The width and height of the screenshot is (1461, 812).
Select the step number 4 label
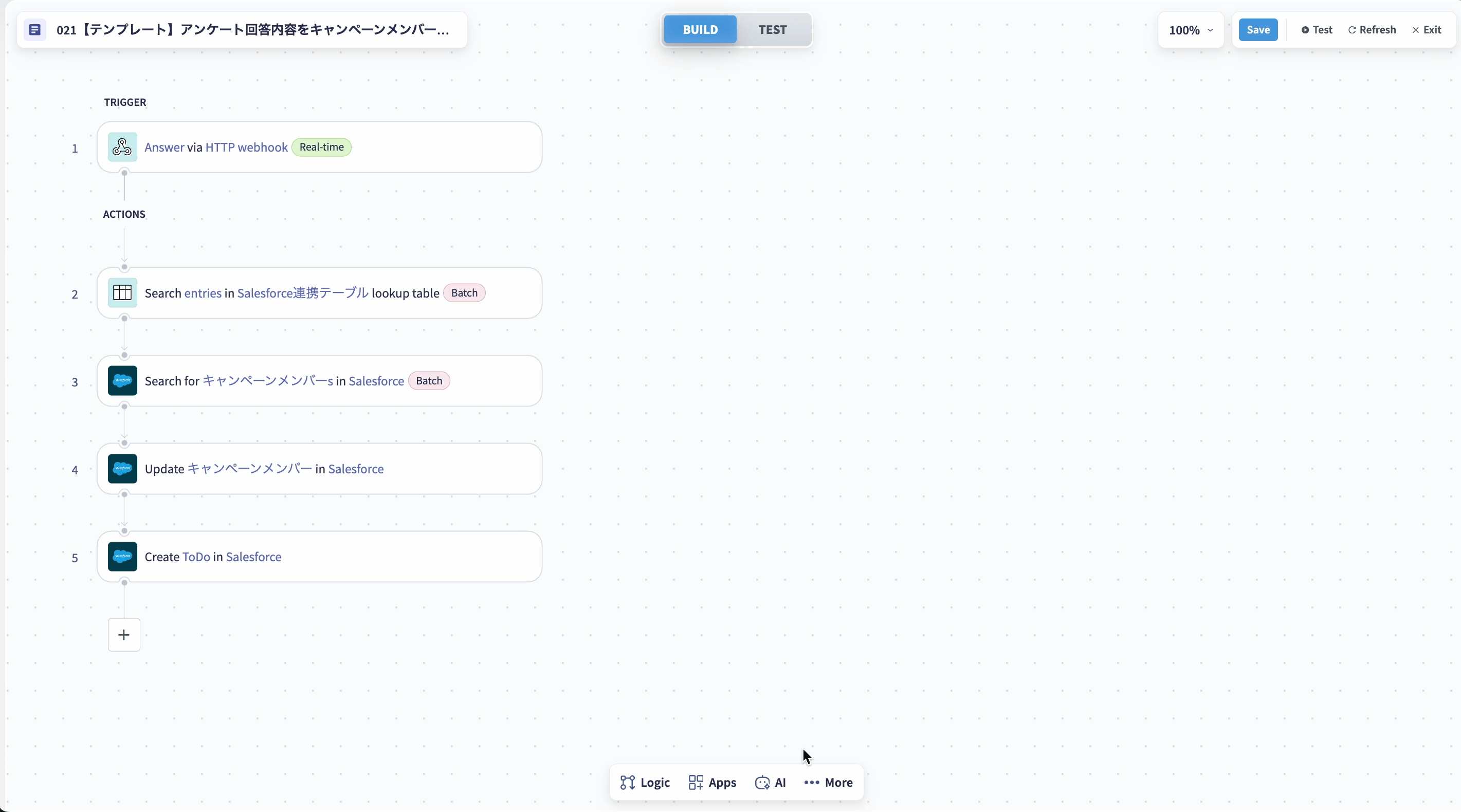(x=75, y=470)
